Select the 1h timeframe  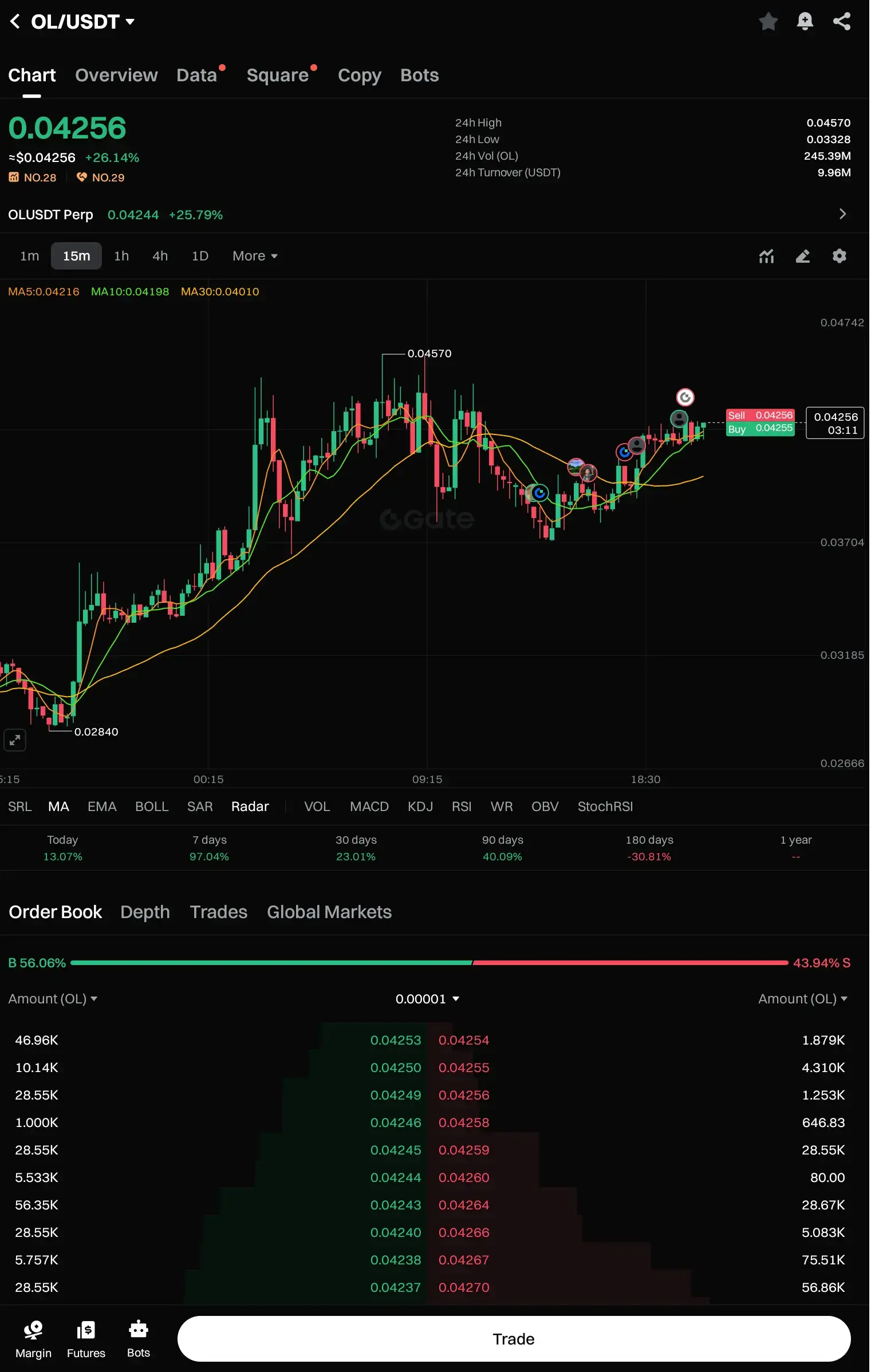click(x=121, y=256)
